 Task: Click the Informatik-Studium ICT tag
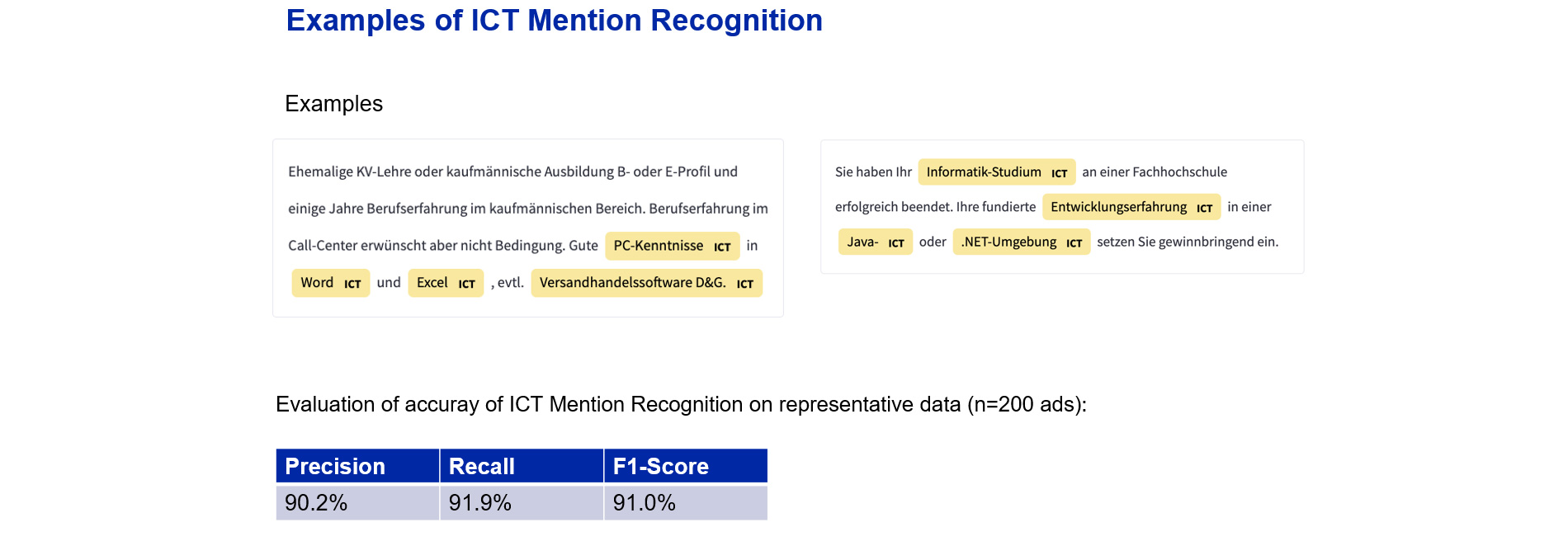997,172
